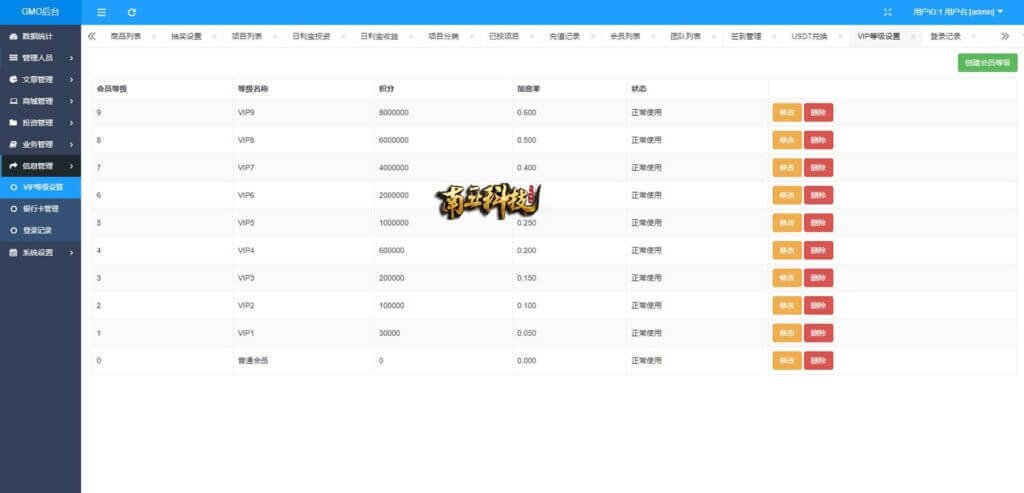
Task: Click the hamburger menu toggle icon
Action: click(101, 12)
